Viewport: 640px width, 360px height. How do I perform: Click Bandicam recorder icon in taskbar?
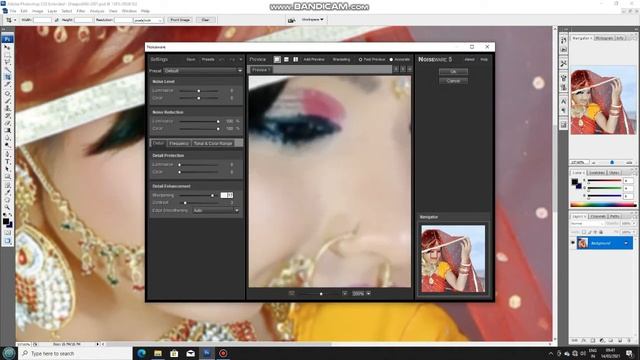(x=223, y=353)
